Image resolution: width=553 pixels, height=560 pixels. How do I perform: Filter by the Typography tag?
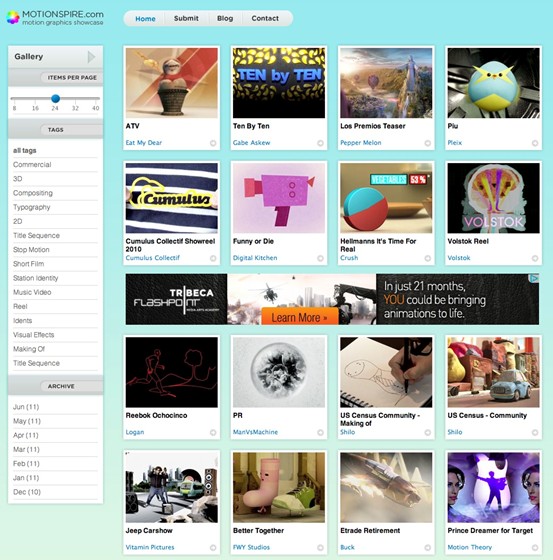click(x=31, y=207)
